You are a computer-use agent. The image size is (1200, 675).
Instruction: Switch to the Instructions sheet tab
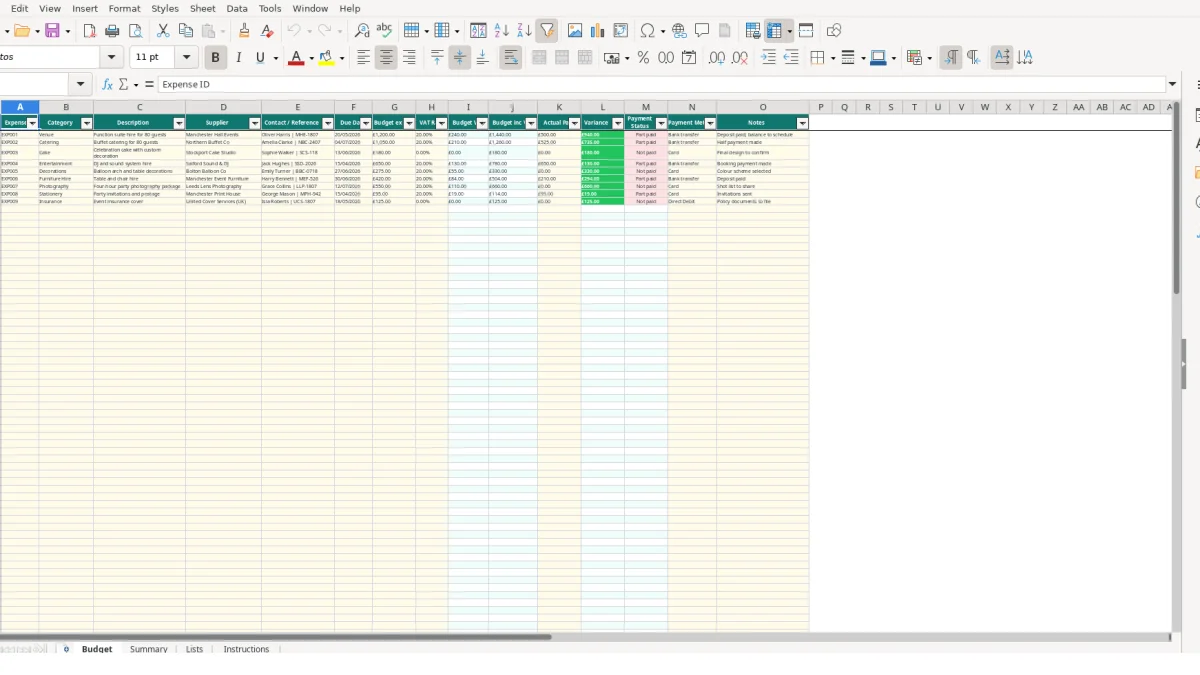(246, 649)
